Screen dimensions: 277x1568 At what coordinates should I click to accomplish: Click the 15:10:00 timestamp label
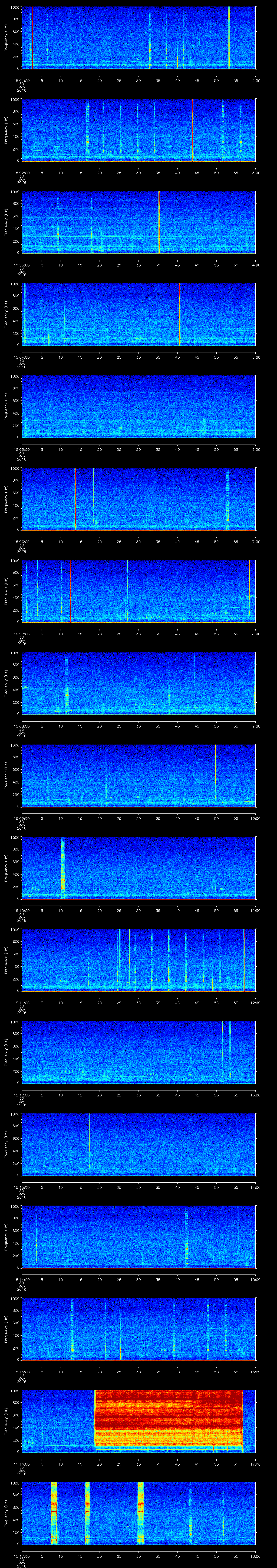pos(22,910)
